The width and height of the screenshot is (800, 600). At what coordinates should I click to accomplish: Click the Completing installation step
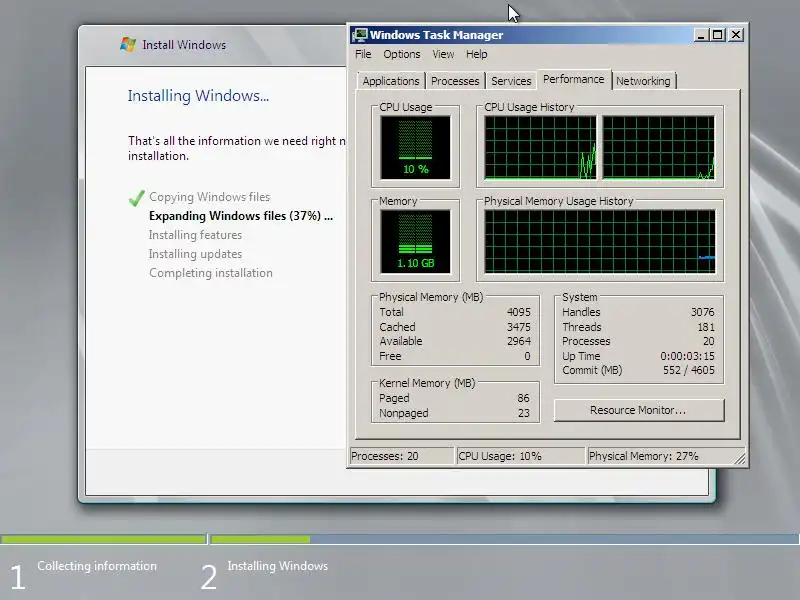coord(211,273)
